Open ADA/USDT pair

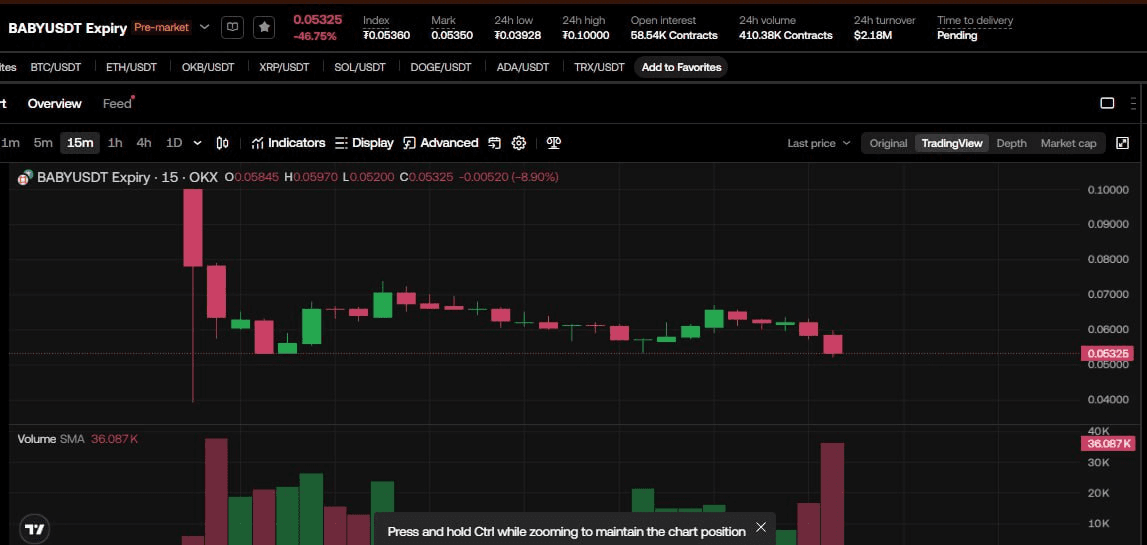[x=522, y=67]
